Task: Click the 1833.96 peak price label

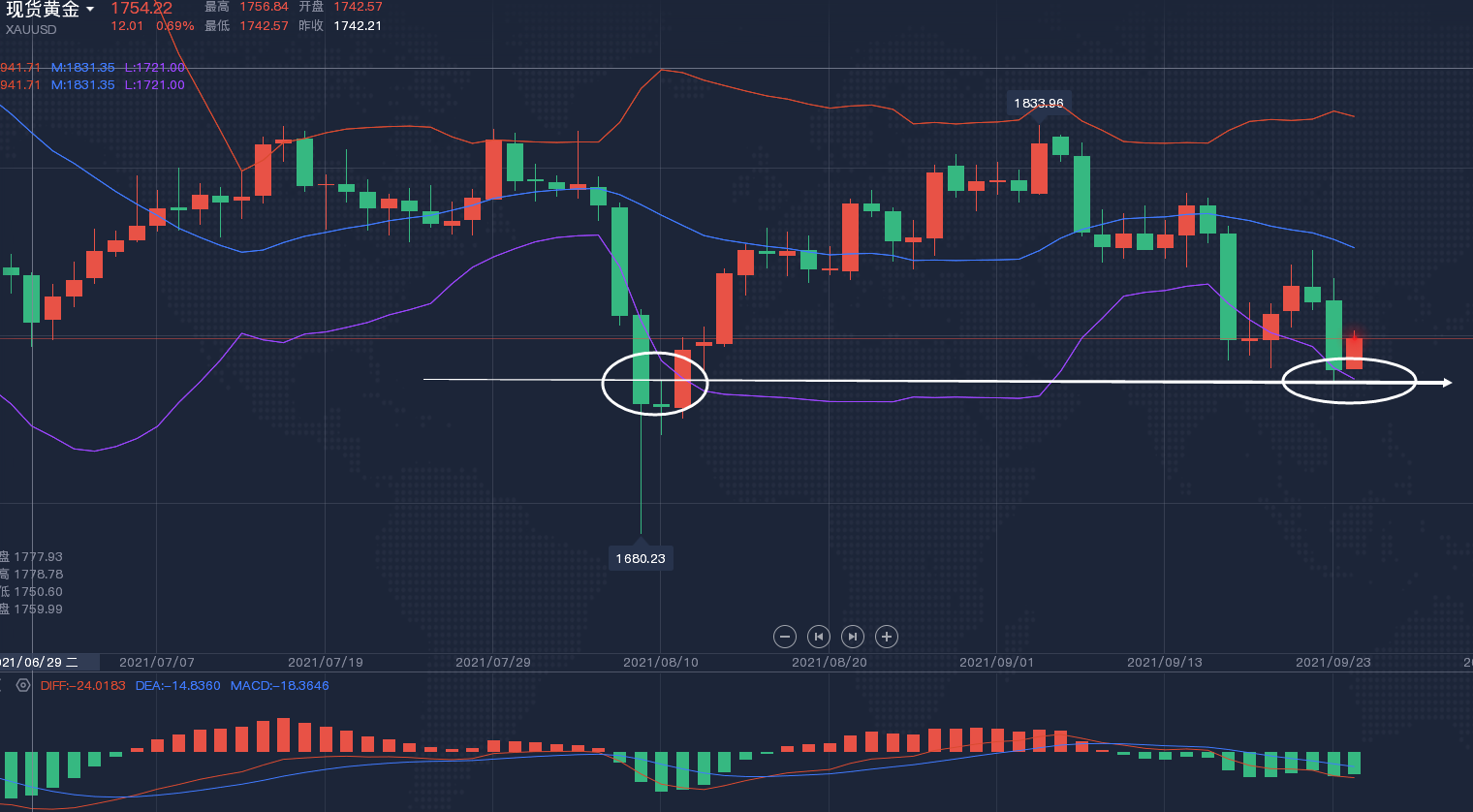Action: point(1039,103)
